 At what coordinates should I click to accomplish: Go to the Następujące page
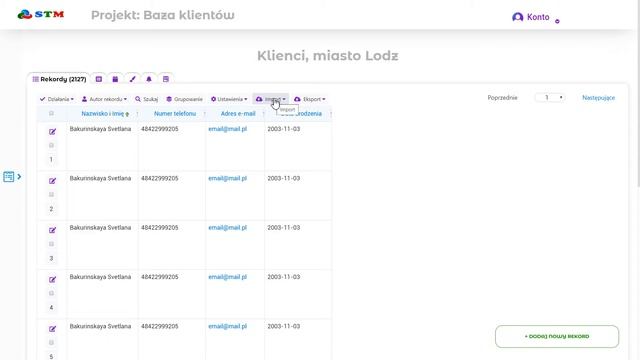point(598,98)
